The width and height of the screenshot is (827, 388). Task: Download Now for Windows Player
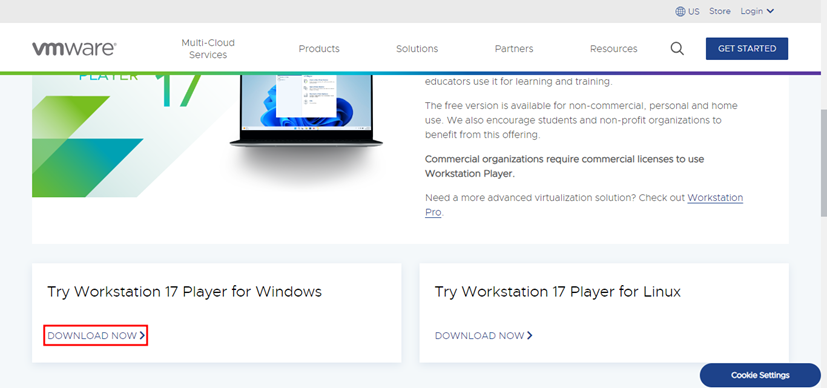pos(95,335)
